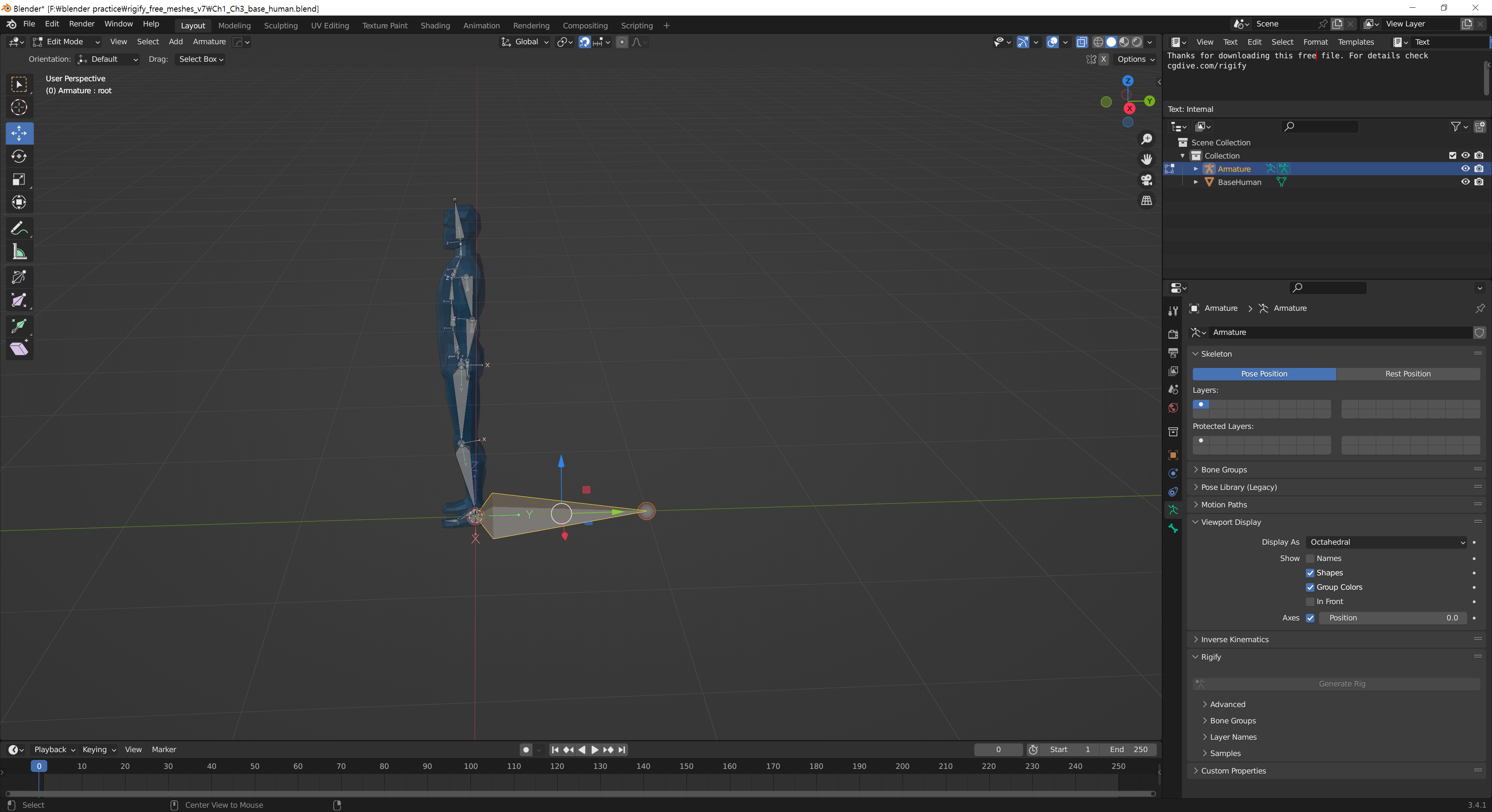Select the Measure ruler tool
Screen dimensions: 1492x812
pos(19,251)
